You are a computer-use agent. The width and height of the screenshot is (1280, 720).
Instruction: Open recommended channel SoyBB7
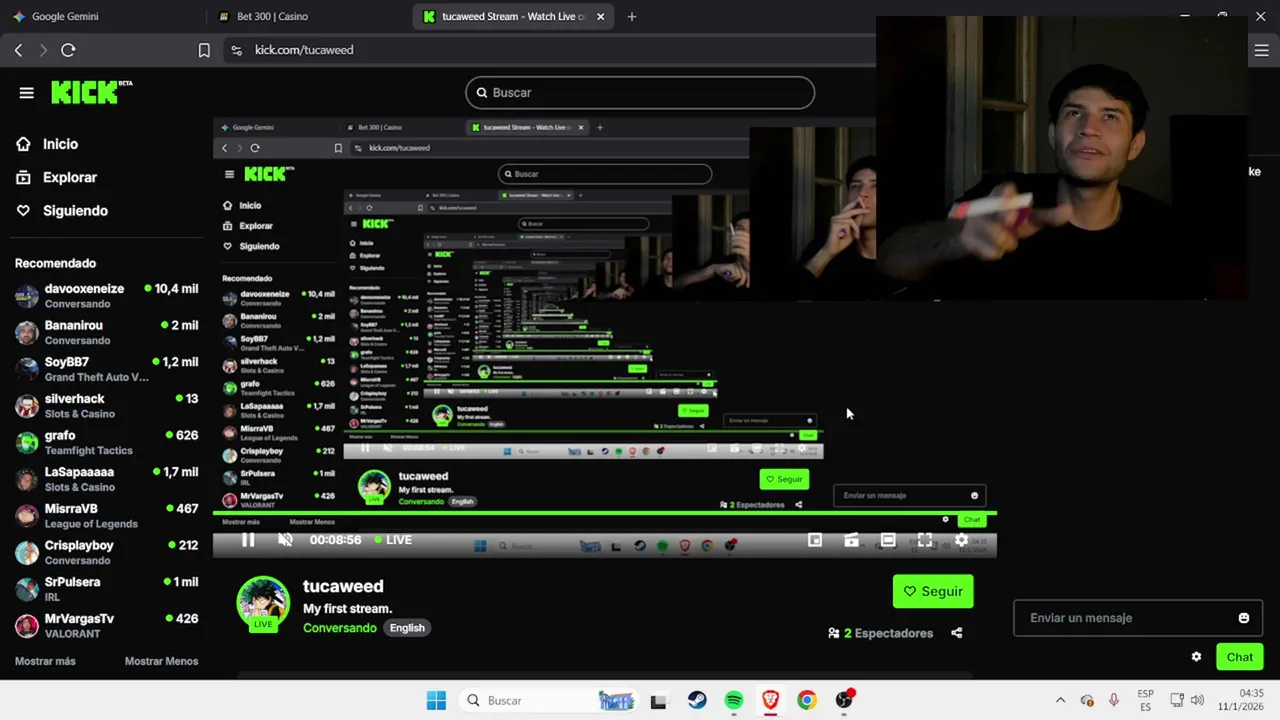pos(106,369)
